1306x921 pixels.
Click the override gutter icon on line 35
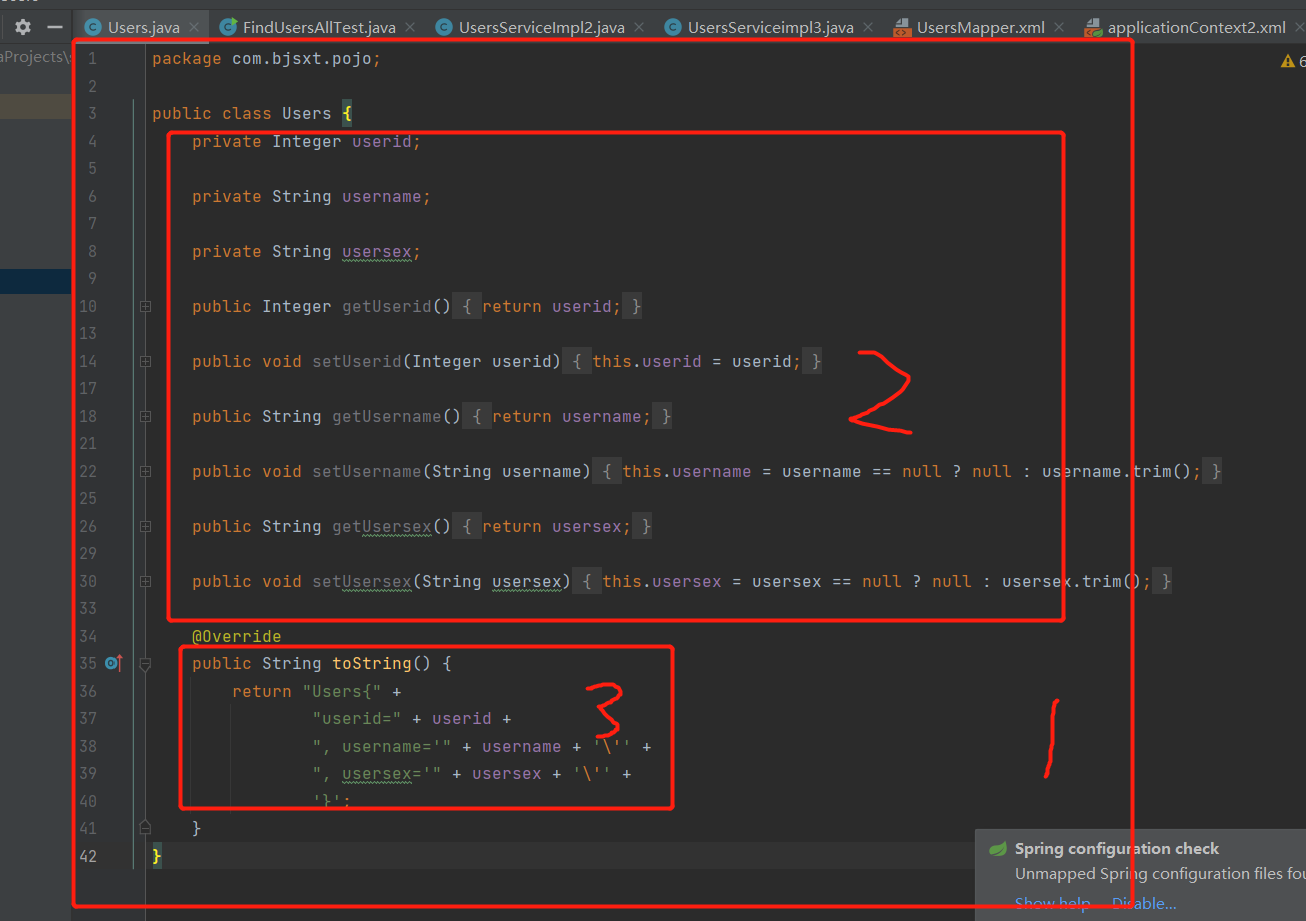pos(113,663)
